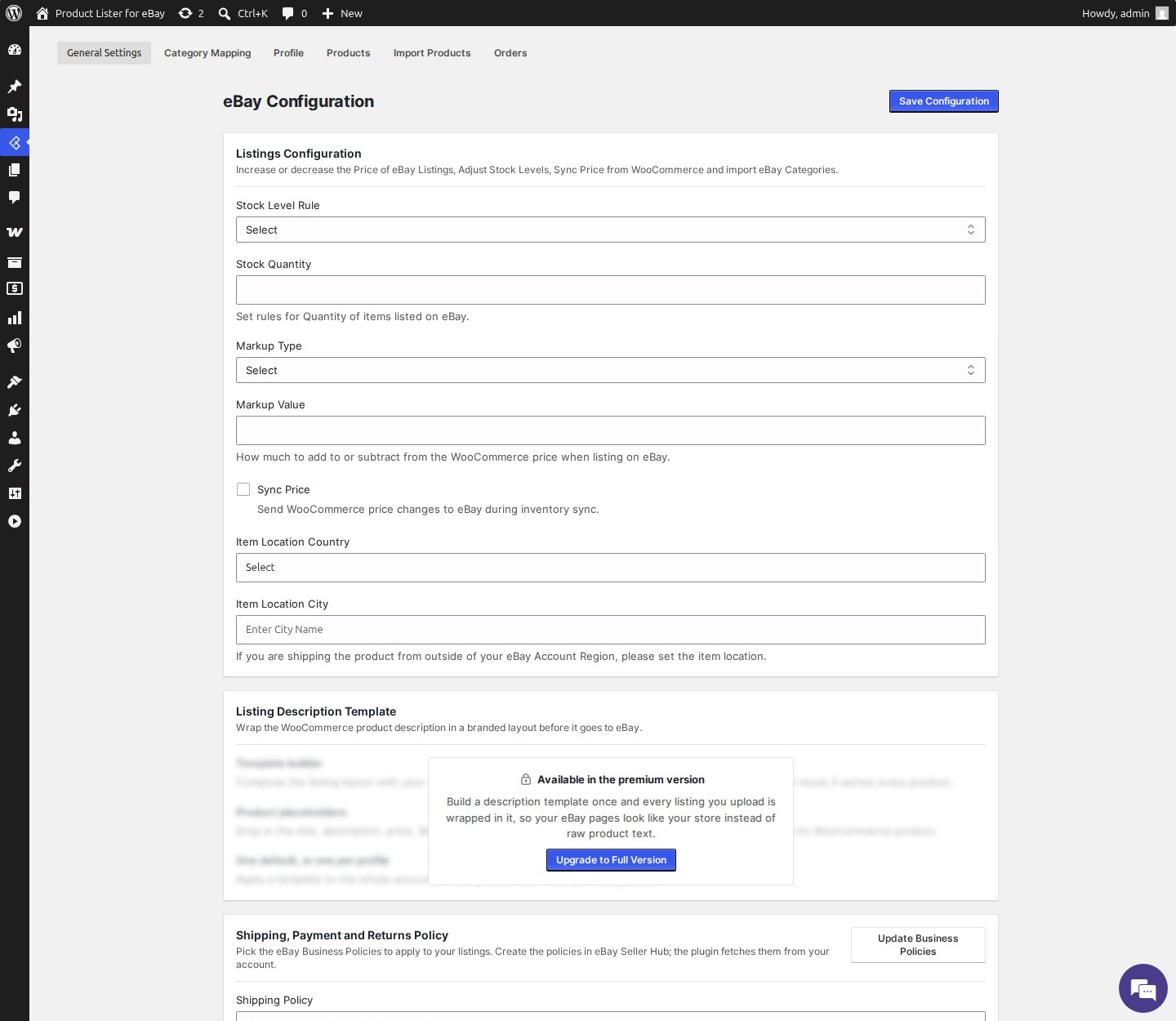
Task: Open the Products tab
Action: (x=349, y=53)
